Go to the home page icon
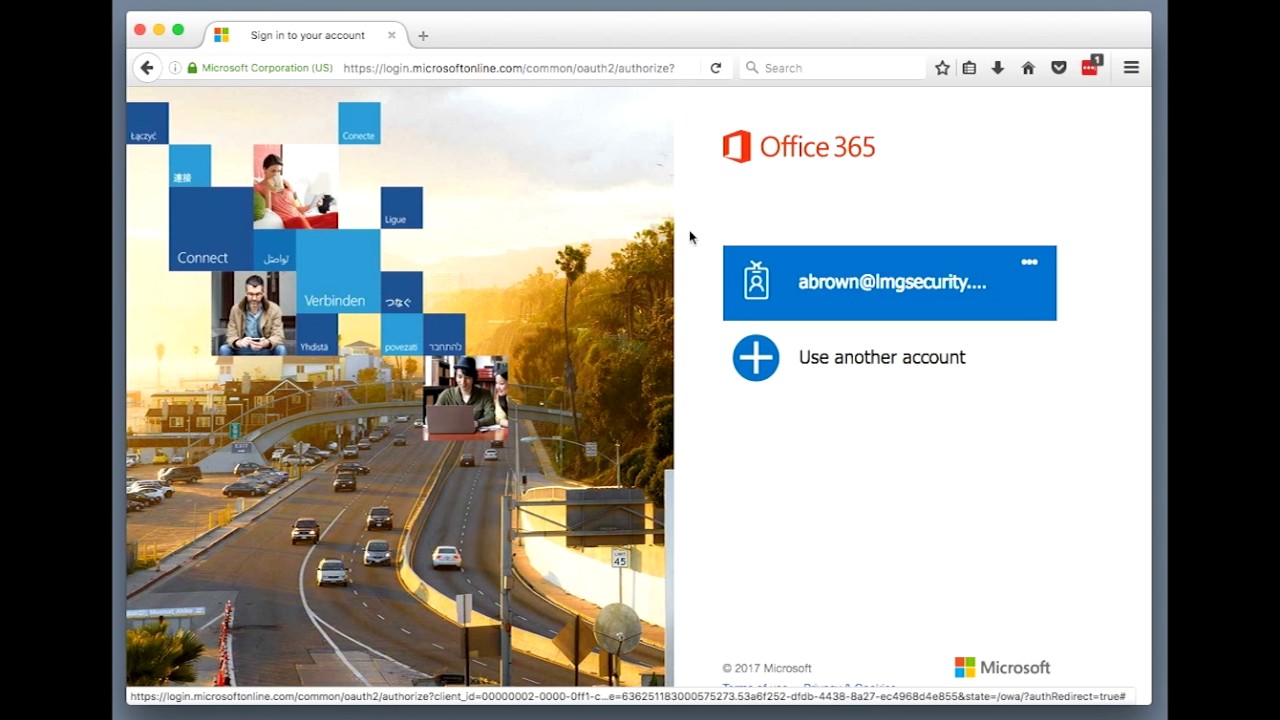 1028,68
